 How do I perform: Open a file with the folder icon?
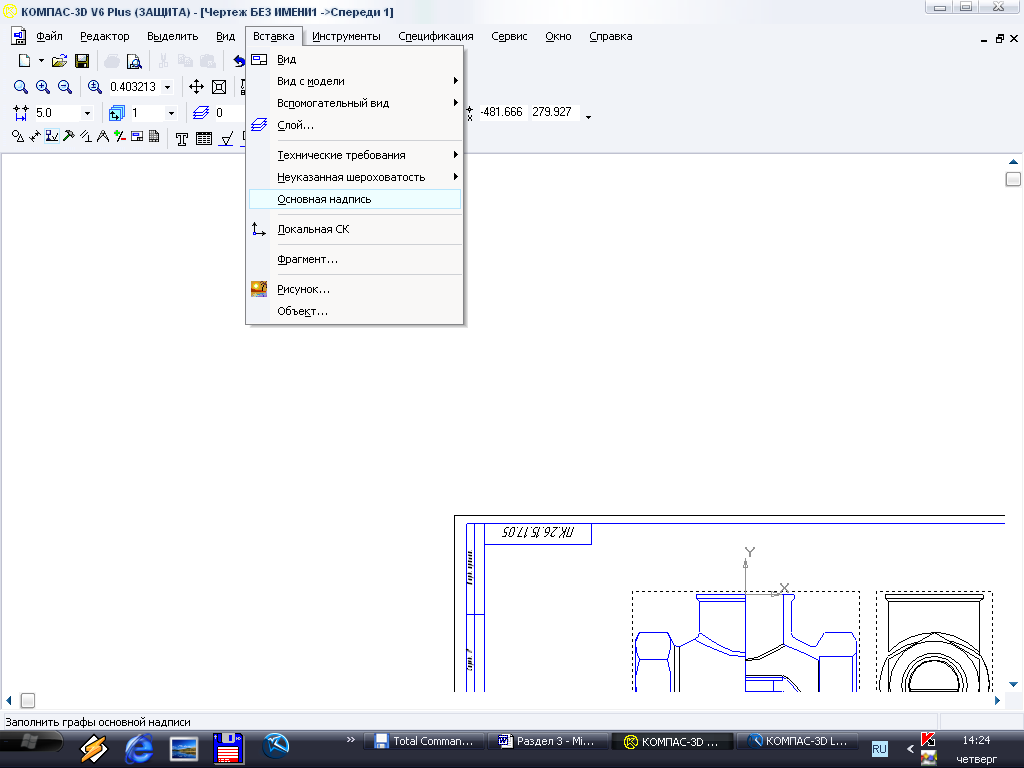pos(59,61)
